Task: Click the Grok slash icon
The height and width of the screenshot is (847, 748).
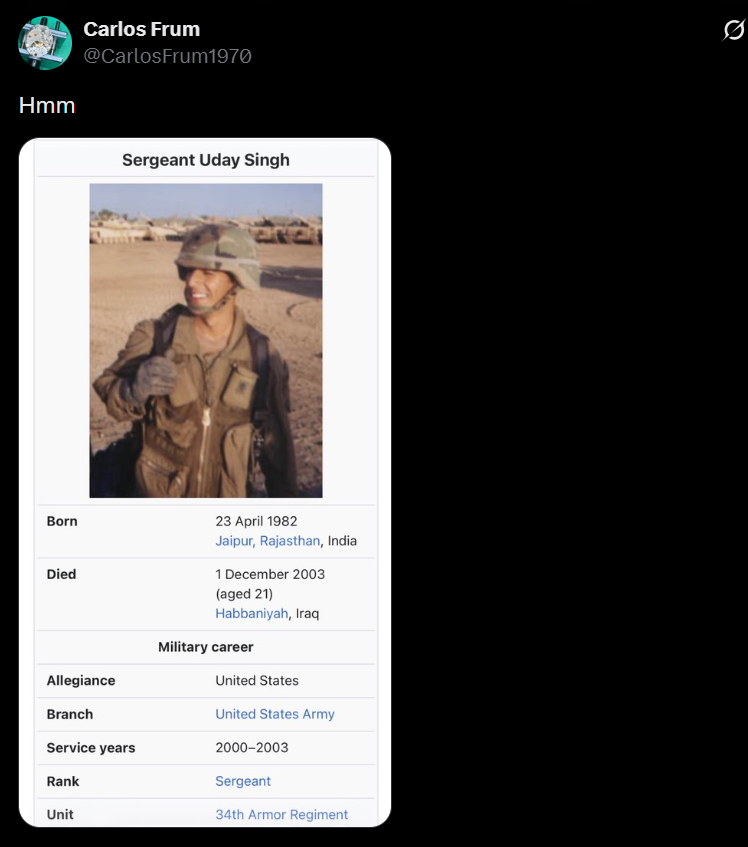Action: pos(733,30)
